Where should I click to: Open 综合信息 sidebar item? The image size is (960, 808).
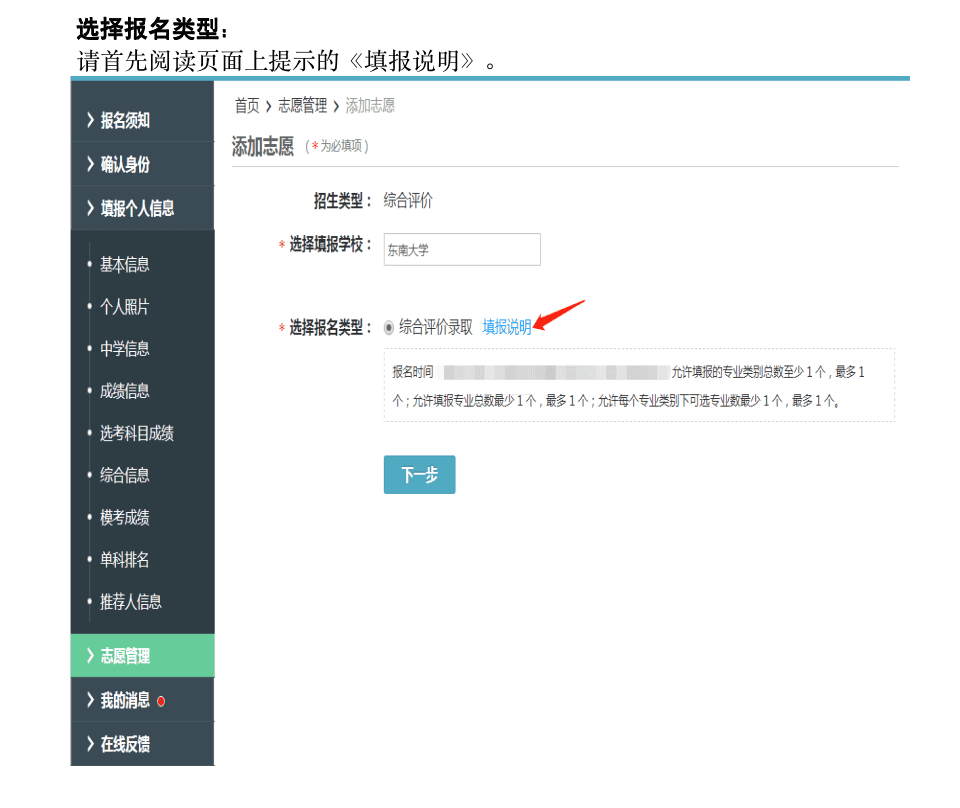tap(125, 476)
